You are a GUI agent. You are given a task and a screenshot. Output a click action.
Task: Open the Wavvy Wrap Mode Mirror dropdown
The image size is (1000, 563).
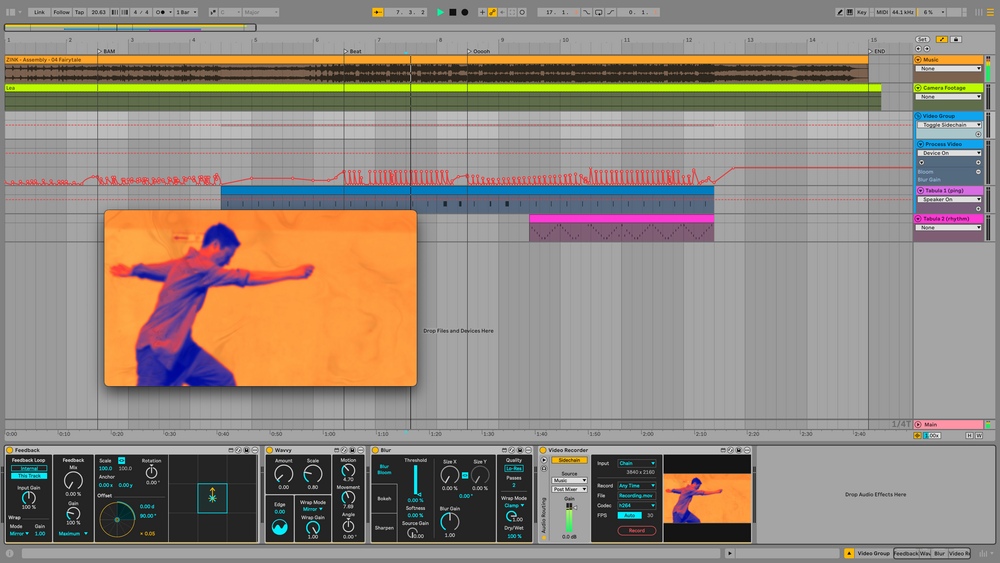[x=312, y=509]
